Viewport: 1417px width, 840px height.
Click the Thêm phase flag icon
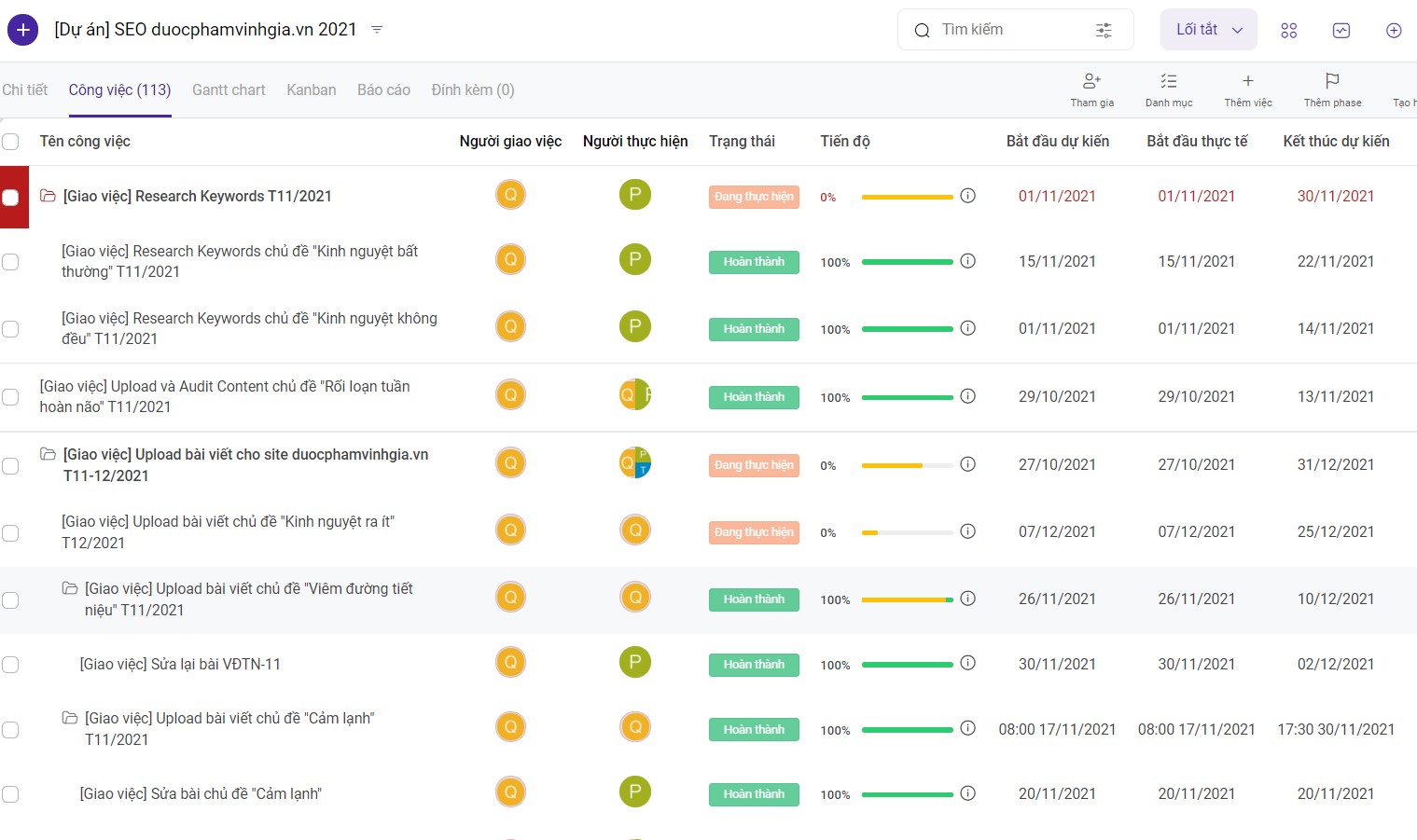point(1332,81)
